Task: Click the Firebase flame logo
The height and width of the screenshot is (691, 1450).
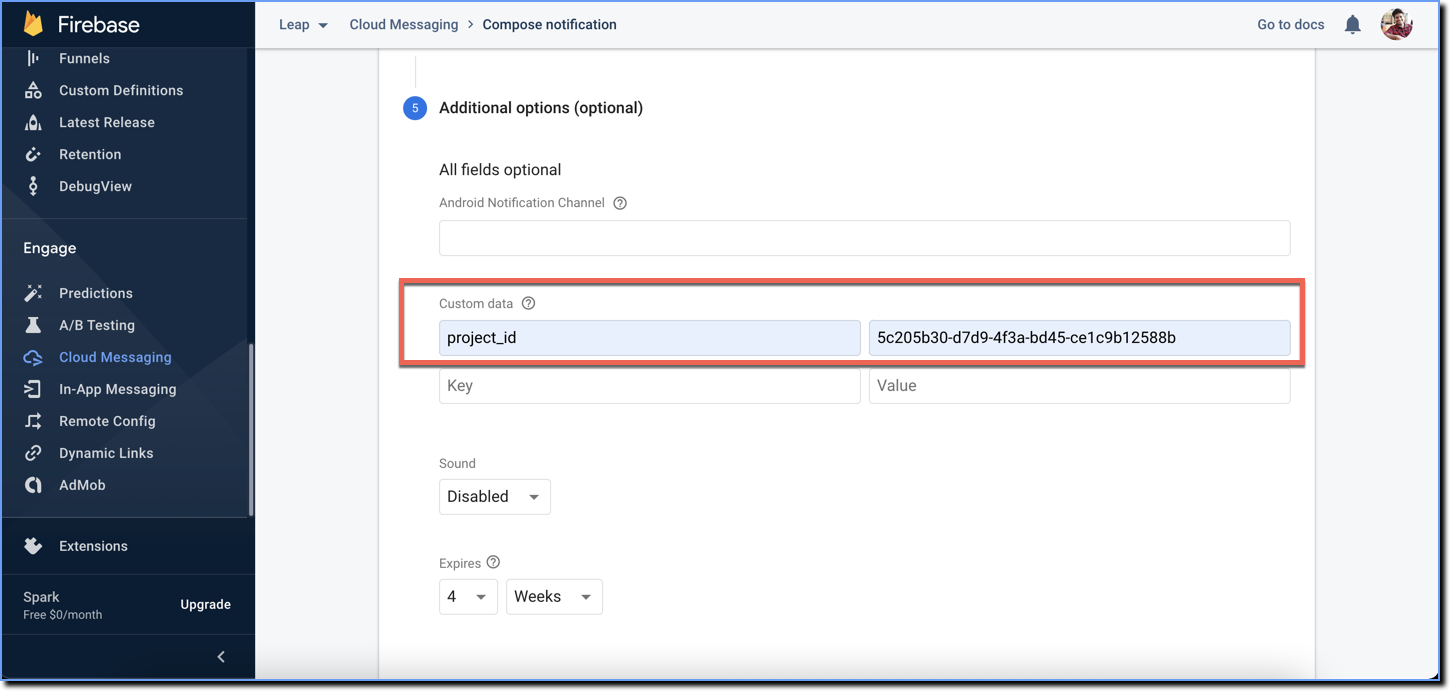Action: (x=34, y=24)
